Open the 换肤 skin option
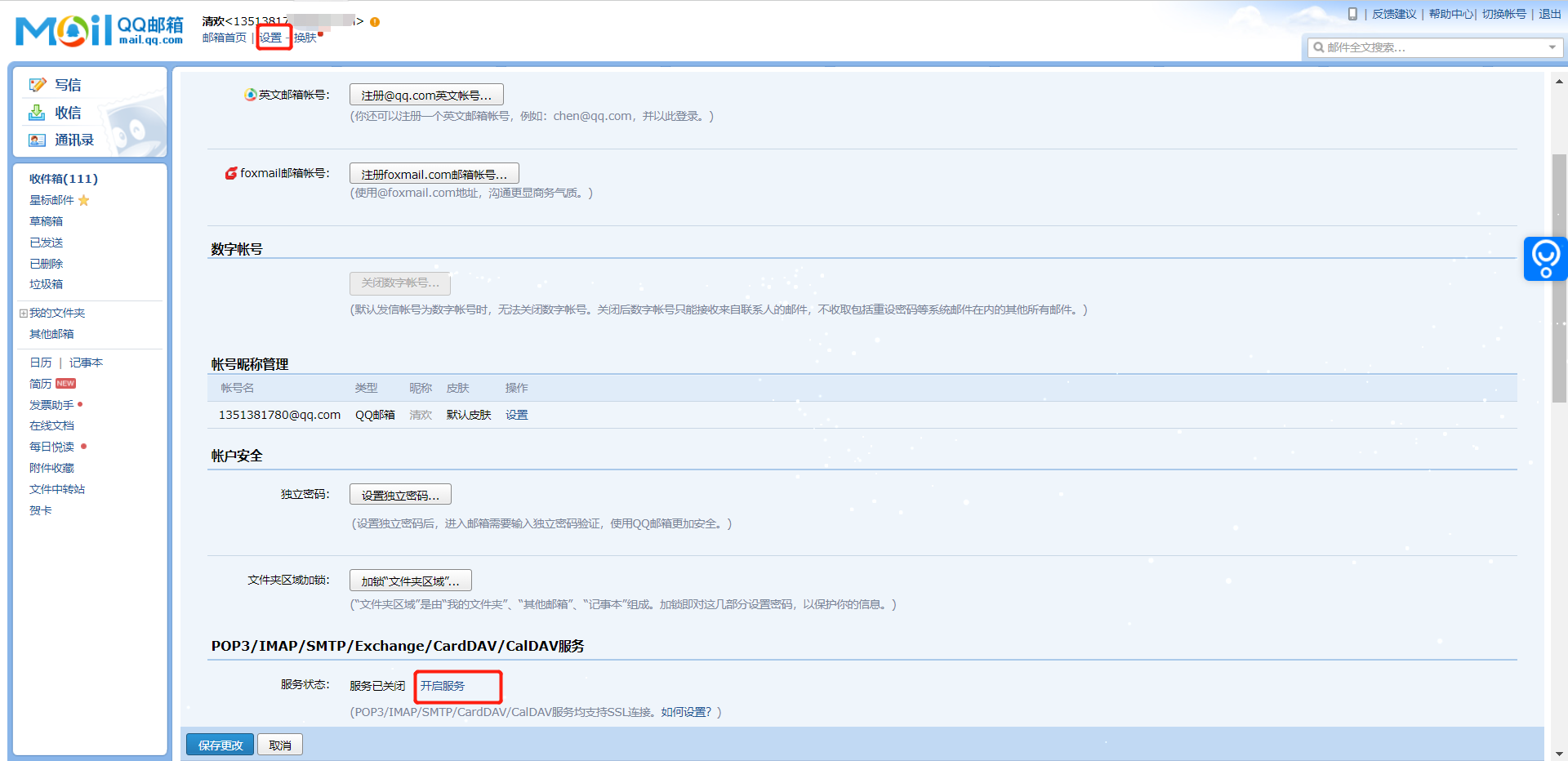Screen dimensions: 1568x761 point(305,38)
